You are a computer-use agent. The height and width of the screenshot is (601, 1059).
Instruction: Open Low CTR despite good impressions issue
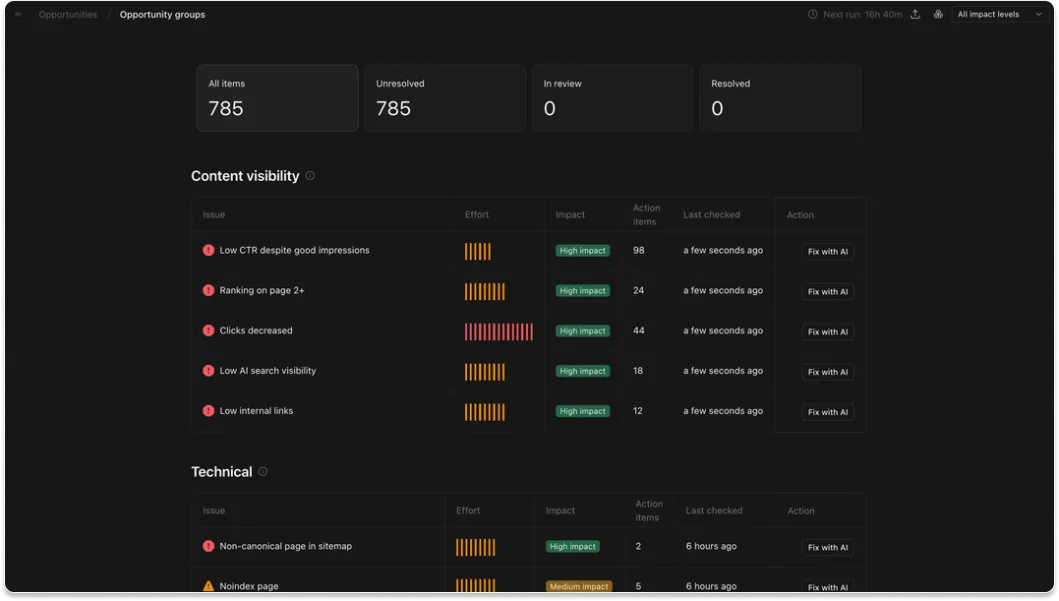(x=294, y=250)
